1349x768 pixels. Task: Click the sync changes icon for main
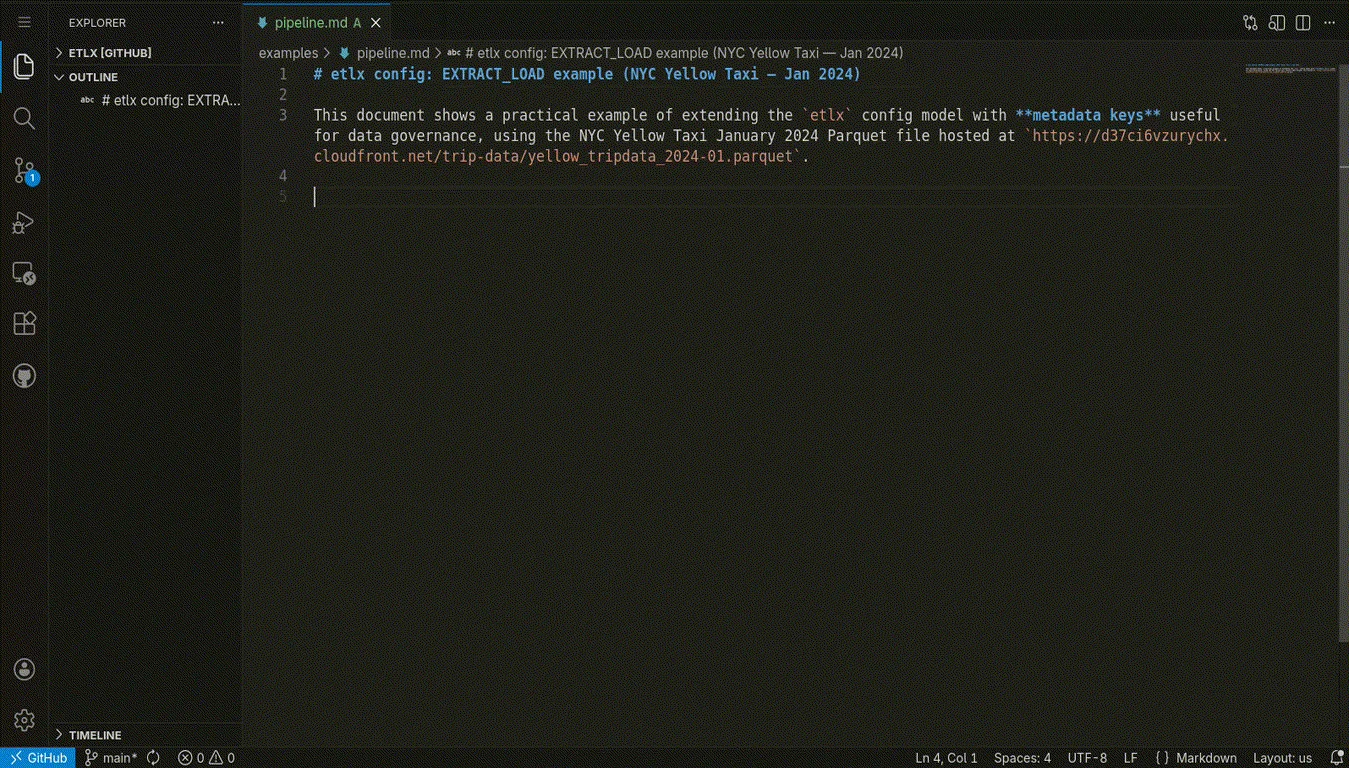[151, 757]
